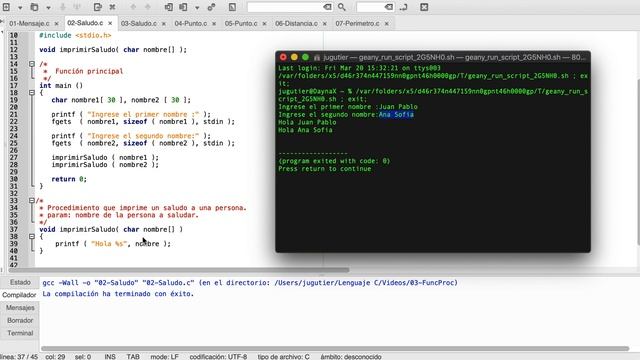Select the 02-Saludo.c tab

pyautogui.click(x=85, y=23)
